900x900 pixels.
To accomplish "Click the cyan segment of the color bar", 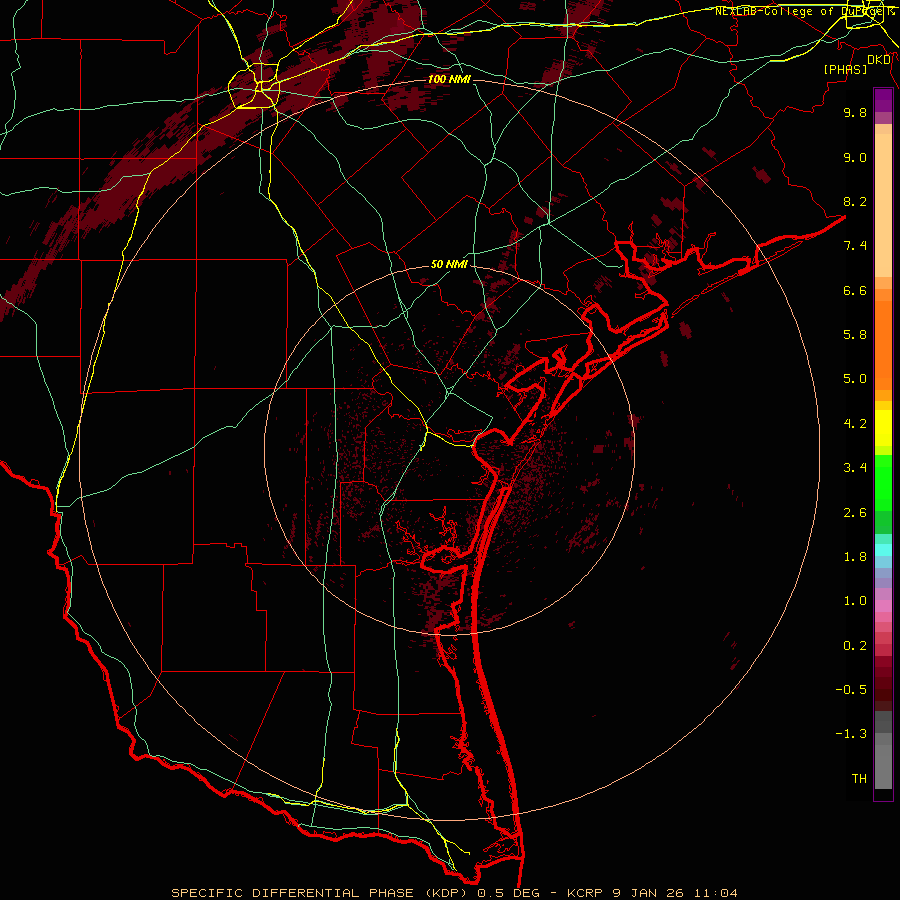I will click(883, 550).
